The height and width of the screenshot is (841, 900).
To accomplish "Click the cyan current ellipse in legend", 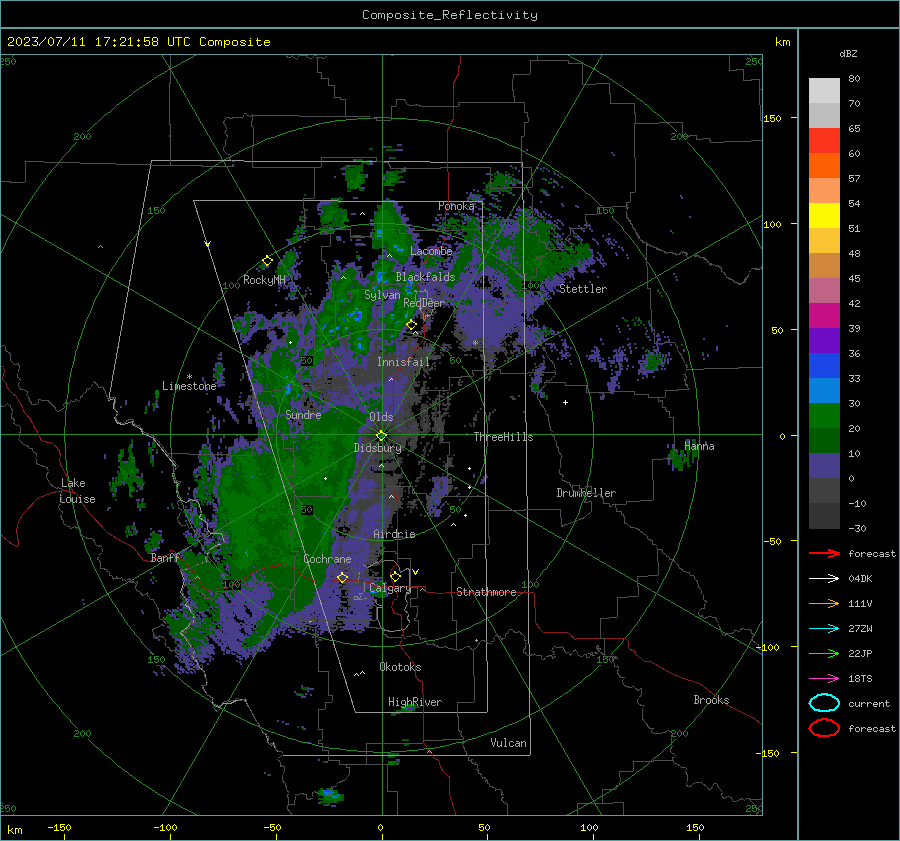I will [x=824, y=703].
